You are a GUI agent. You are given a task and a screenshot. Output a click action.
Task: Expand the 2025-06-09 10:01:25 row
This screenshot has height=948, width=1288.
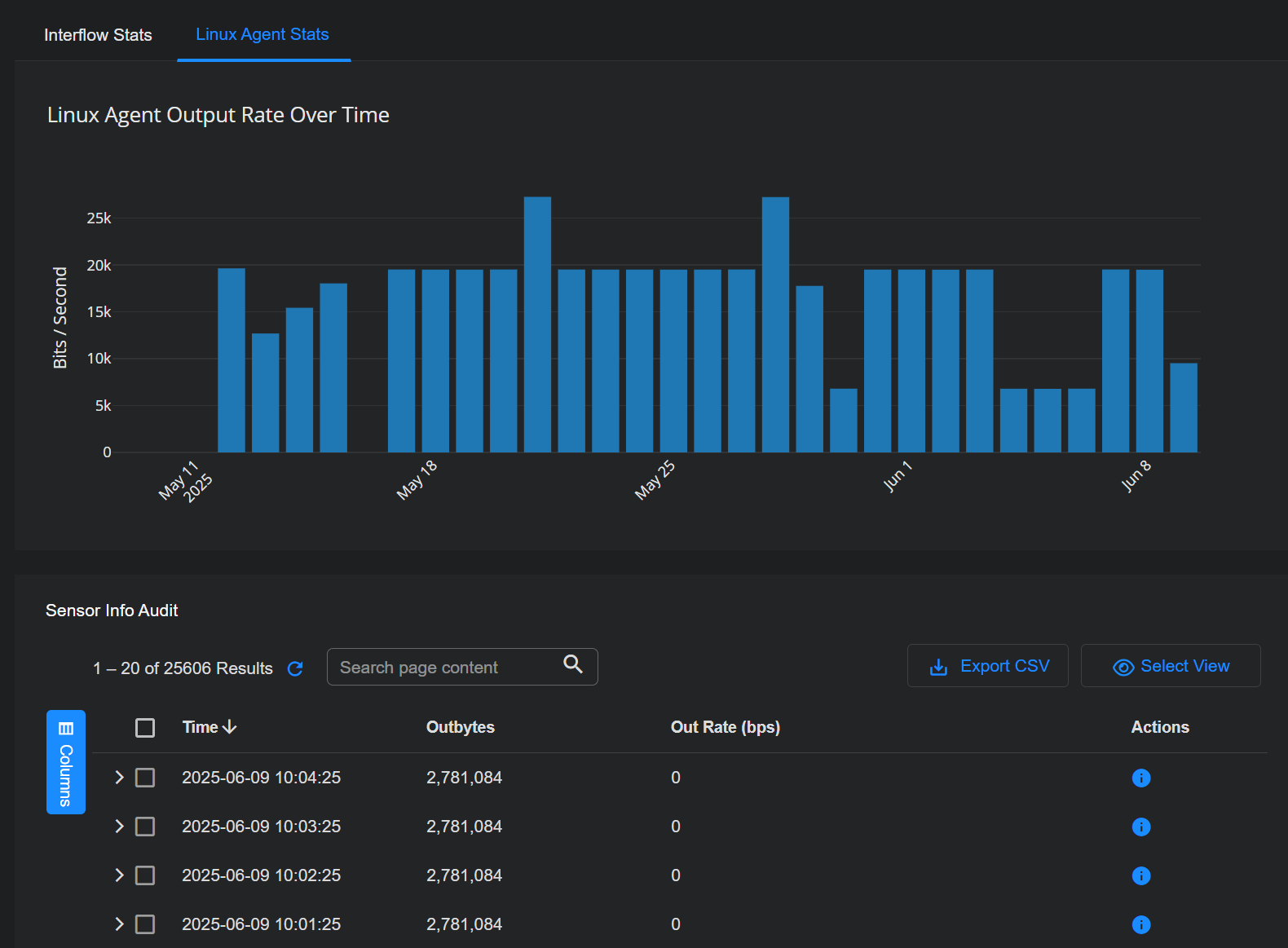[119, 924]
